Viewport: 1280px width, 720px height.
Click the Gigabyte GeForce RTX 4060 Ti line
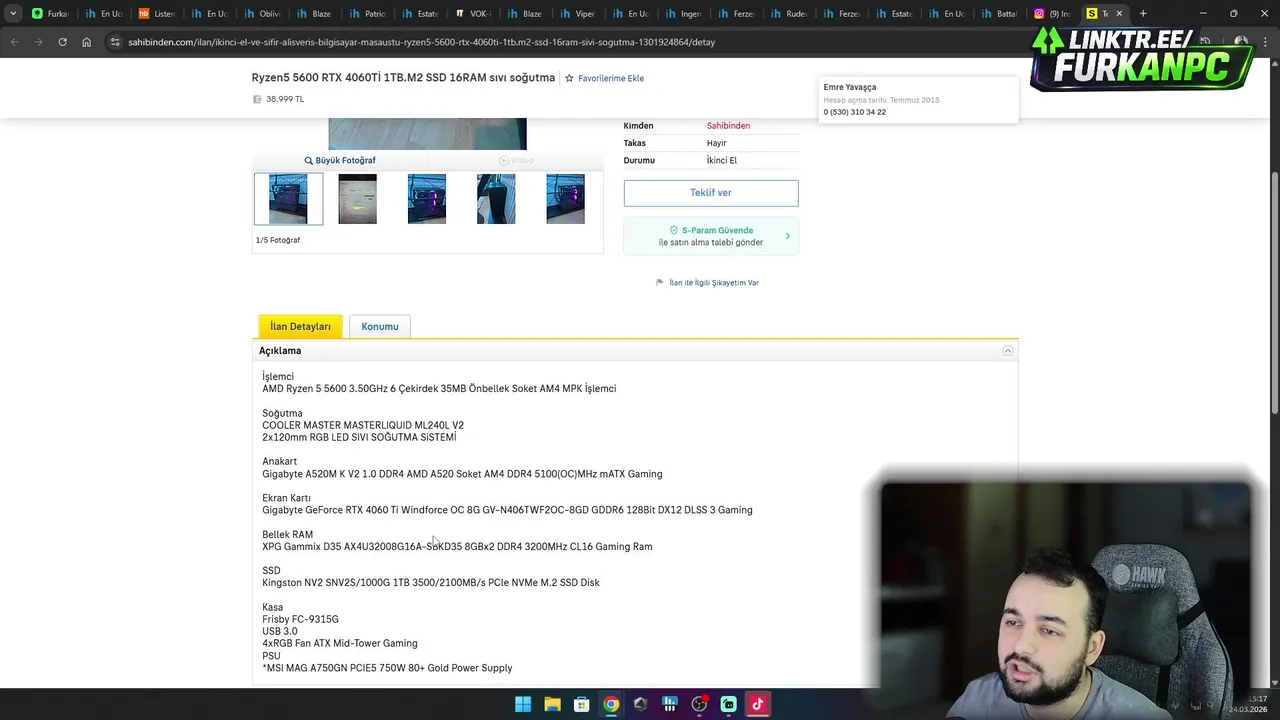[507, 510]
